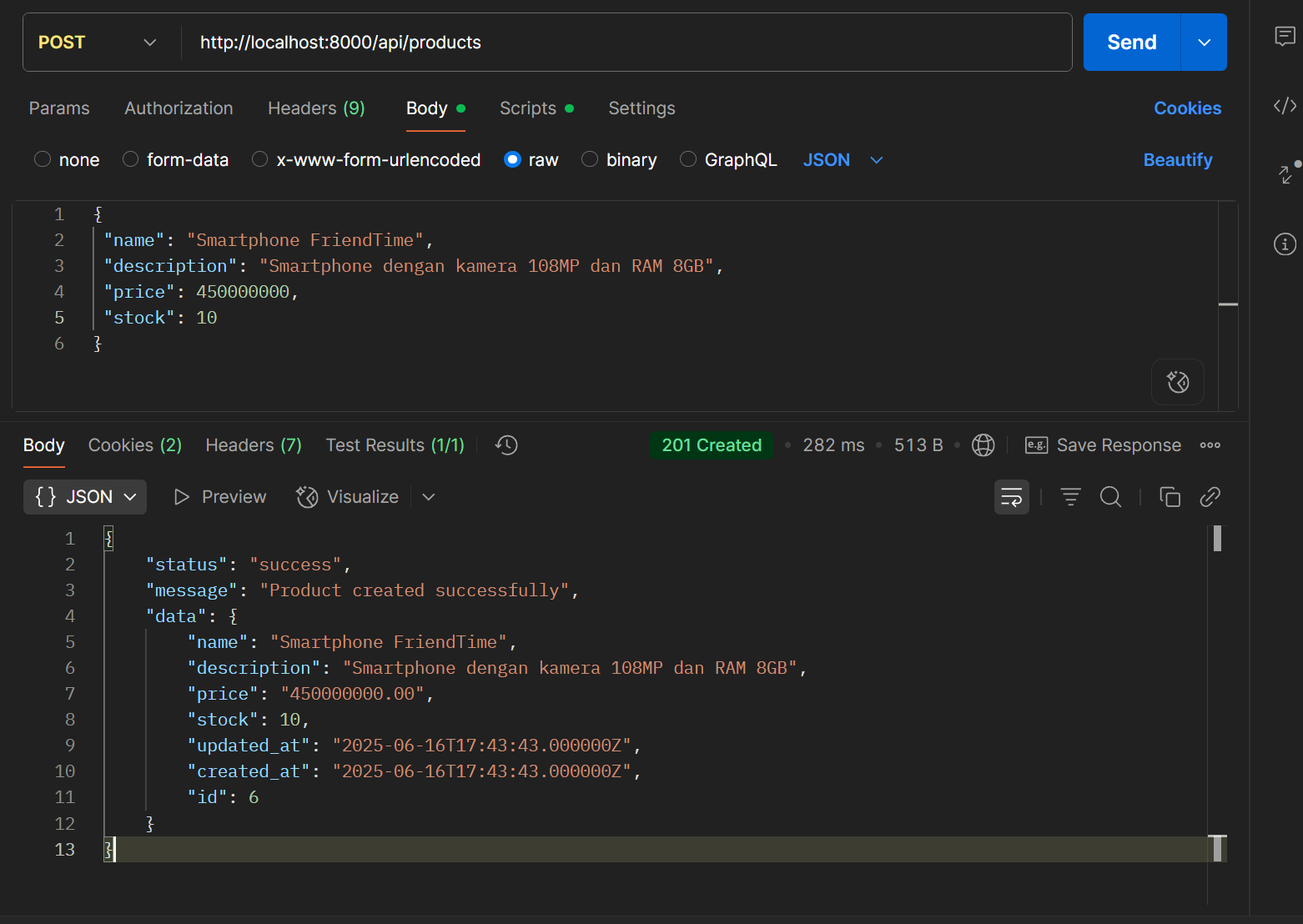Click the request URL input field
Image resolution: width=1303 pixels, height=924 pixels.
tap(626, 43)
